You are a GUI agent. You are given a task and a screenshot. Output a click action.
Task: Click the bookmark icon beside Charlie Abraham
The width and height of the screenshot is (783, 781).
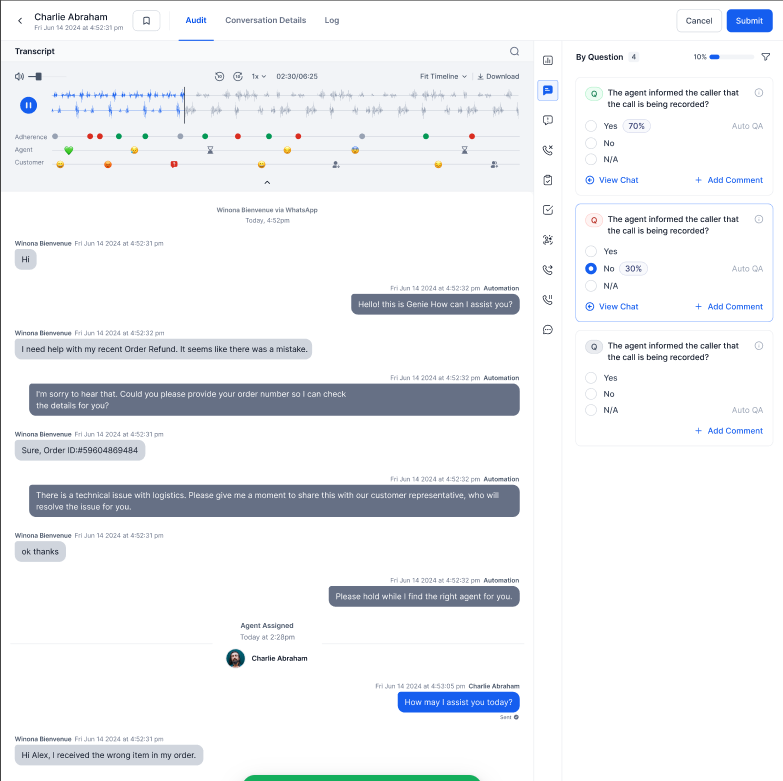(146, 21)
